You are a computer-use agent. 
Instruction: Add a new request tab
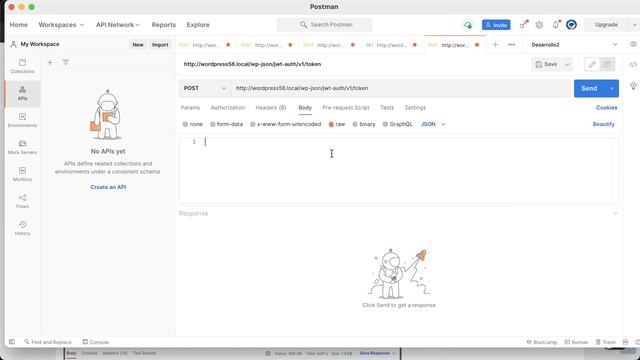(x=495, y=44)
